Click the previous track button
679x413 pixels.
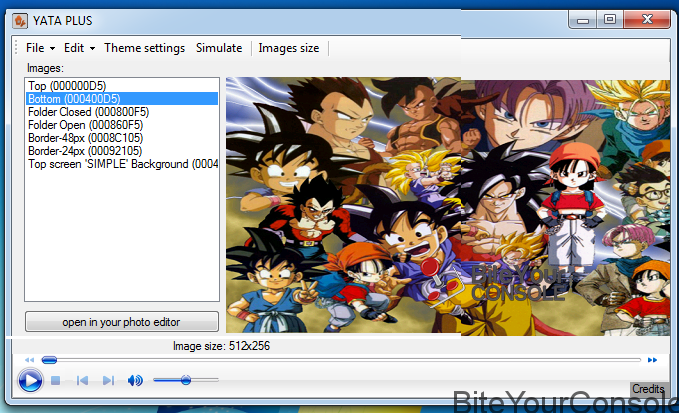(x=82, y=381)
